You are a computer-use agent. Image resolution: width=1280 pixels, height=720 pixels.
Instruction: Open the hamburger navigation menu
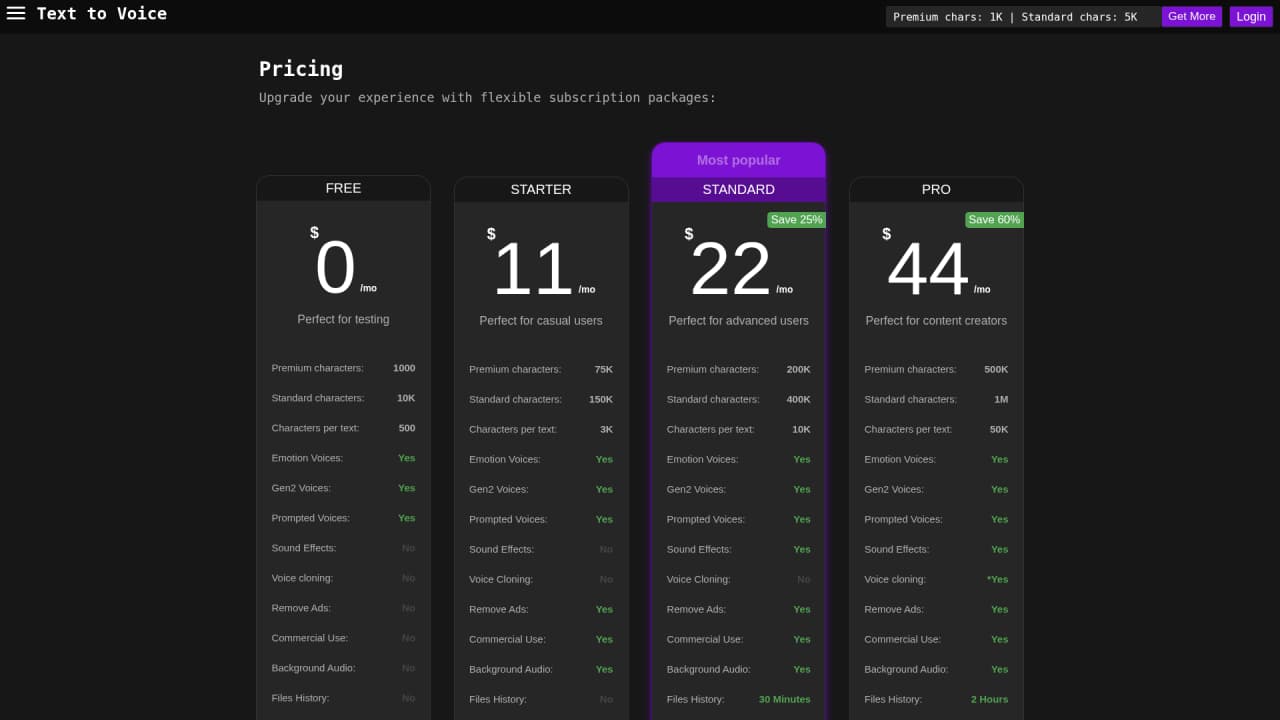(16, 14)
